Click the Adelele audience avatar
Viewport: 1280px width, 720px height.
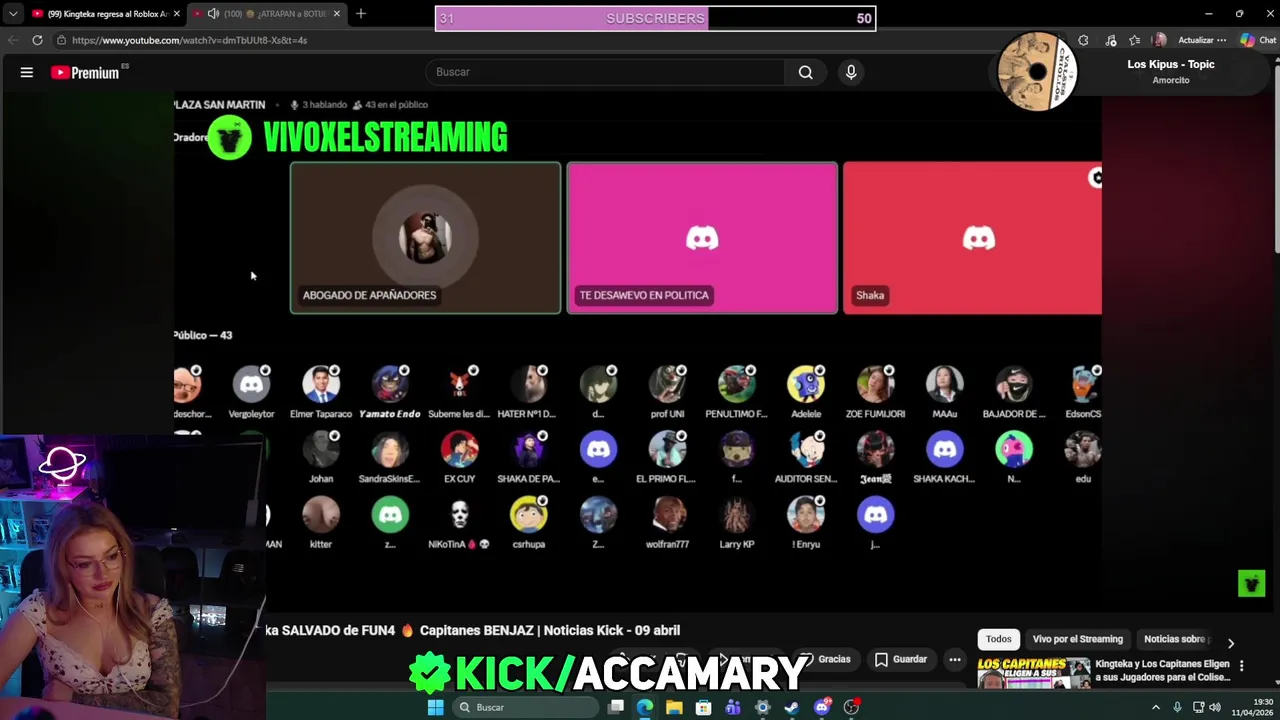806,384
